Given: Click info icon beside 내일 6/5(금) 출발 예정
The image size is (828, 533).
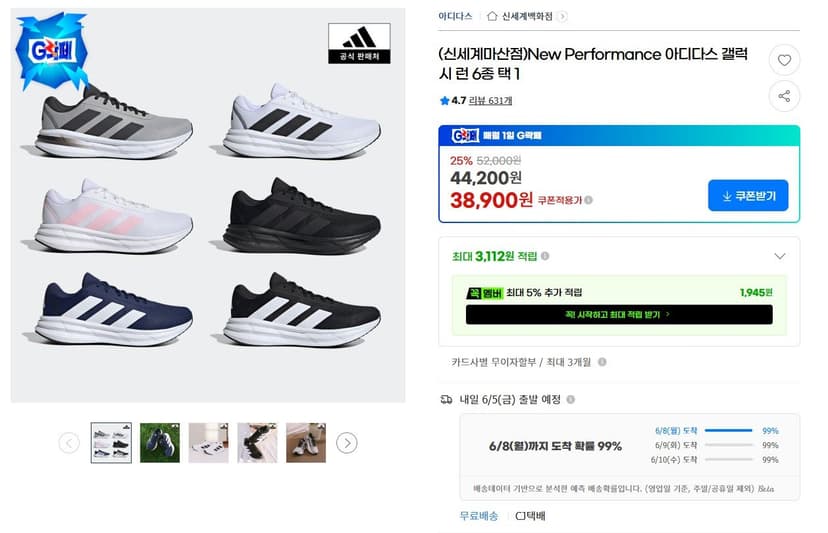Looking at the screenshot, I should 570,400.
